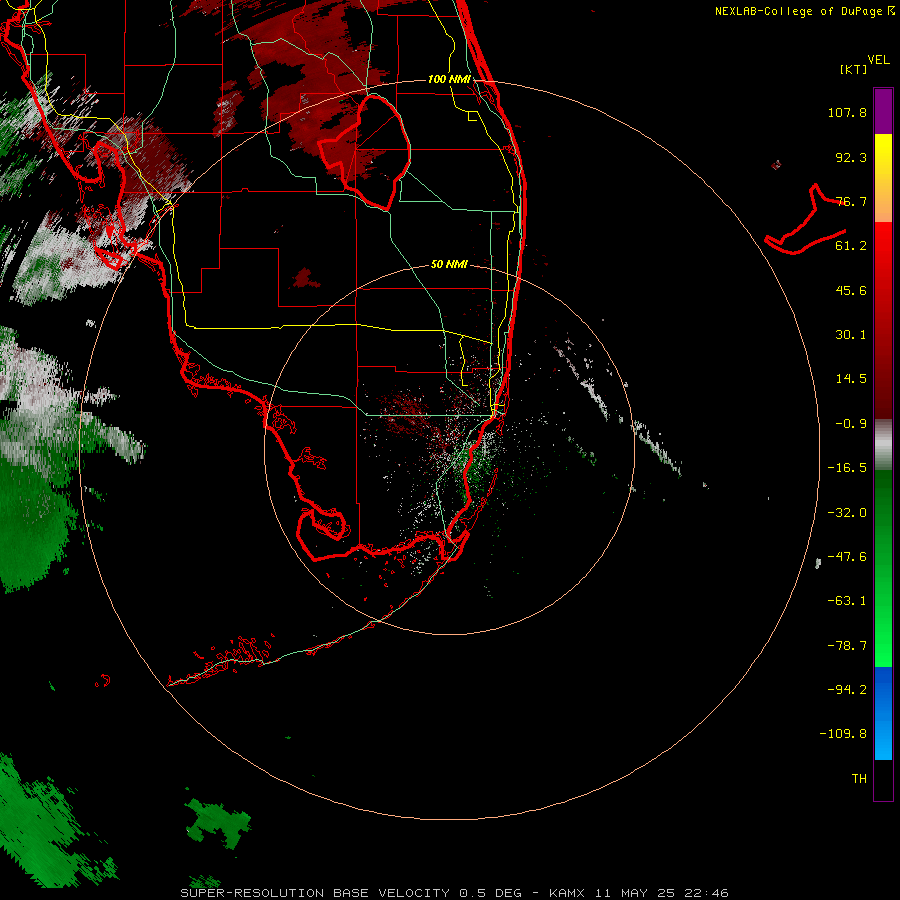Click the yellow segment of color bar

tap(883, 166)
